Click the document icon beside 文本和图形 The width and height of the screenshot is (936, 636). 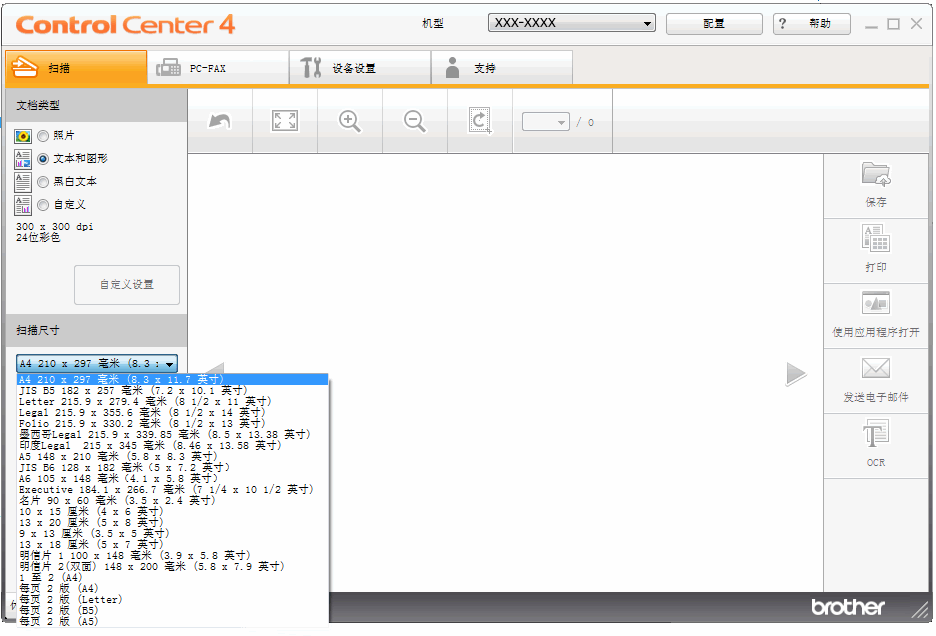23,159
